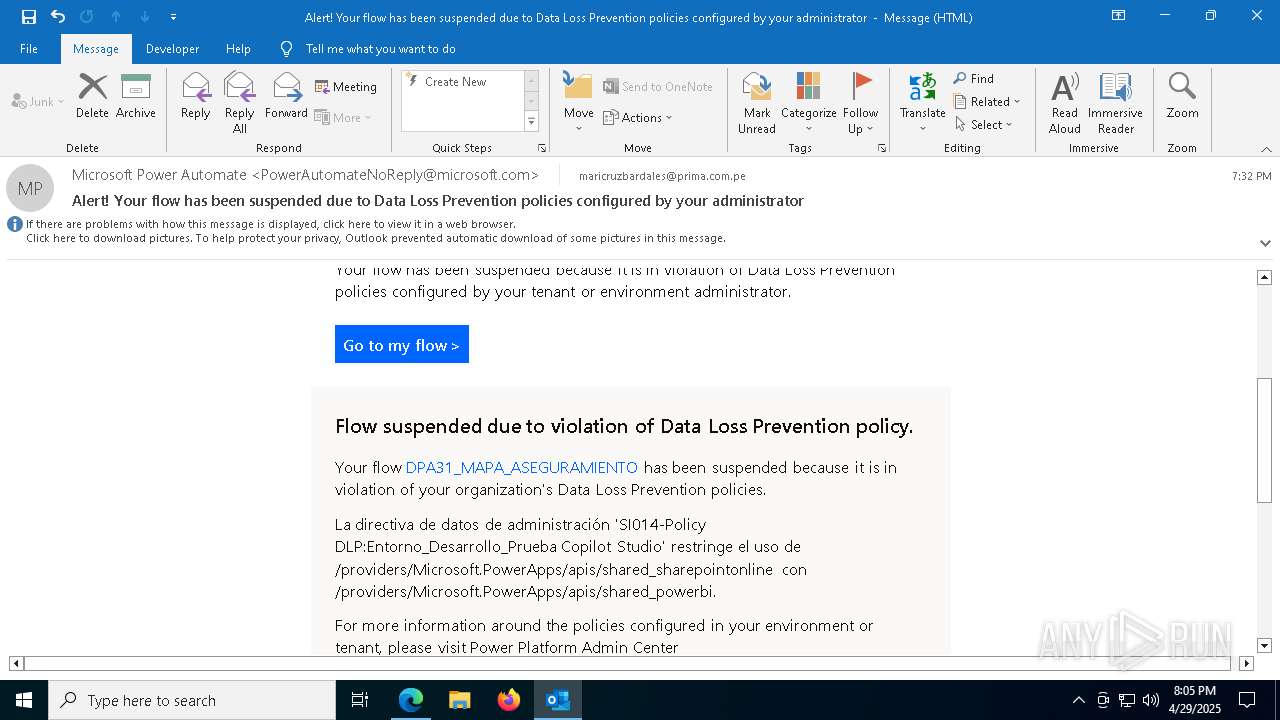This screenshot has height=720, width=1280.
Task: Open Manage Quick Steps dialog launcher
Action: (542, 148)
